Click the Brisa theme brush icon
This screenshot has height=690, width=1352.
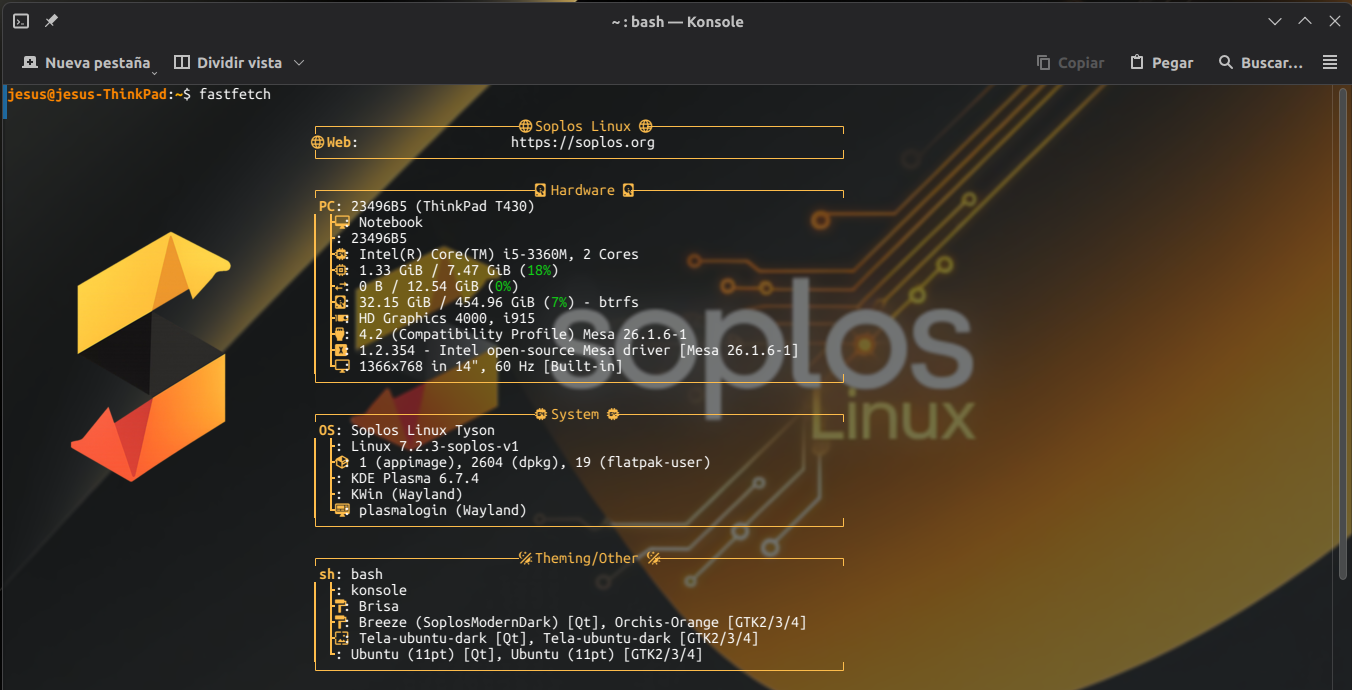pyautogui.click(x=341, y=606)
